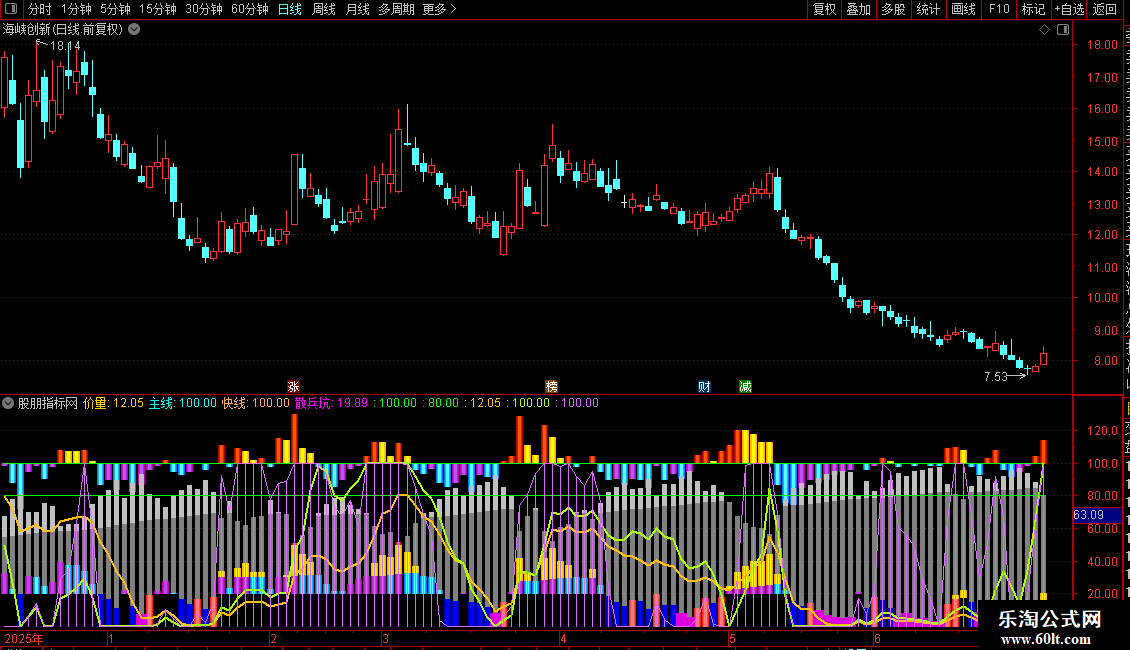This screenshot has width=1130, height=650.
Task: Select the 日线 daily chart tab
Action: pos(290,9)
